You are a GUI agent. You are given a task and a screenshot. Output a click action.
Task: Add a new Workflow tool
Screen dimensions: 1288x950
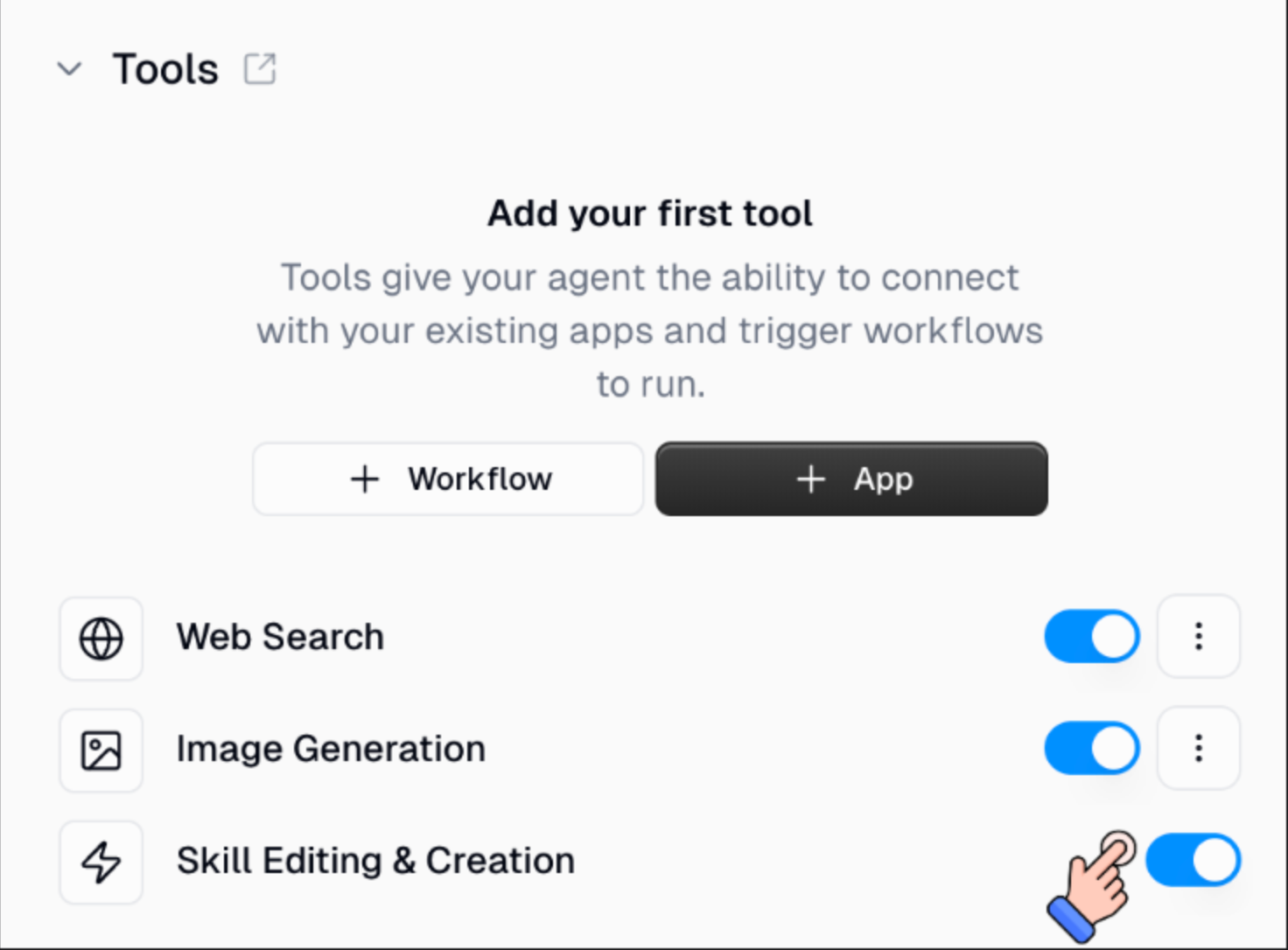click(447, 478)
